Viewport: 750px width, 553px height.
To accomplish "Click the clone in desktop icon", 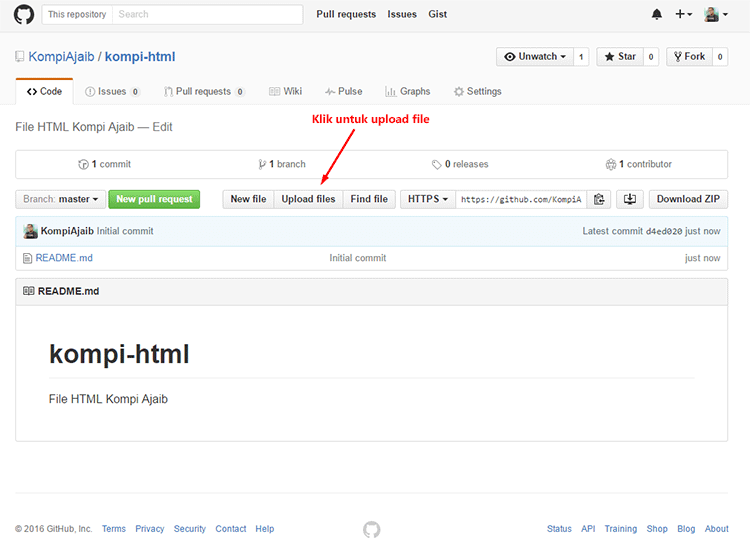I will [629, 199].
